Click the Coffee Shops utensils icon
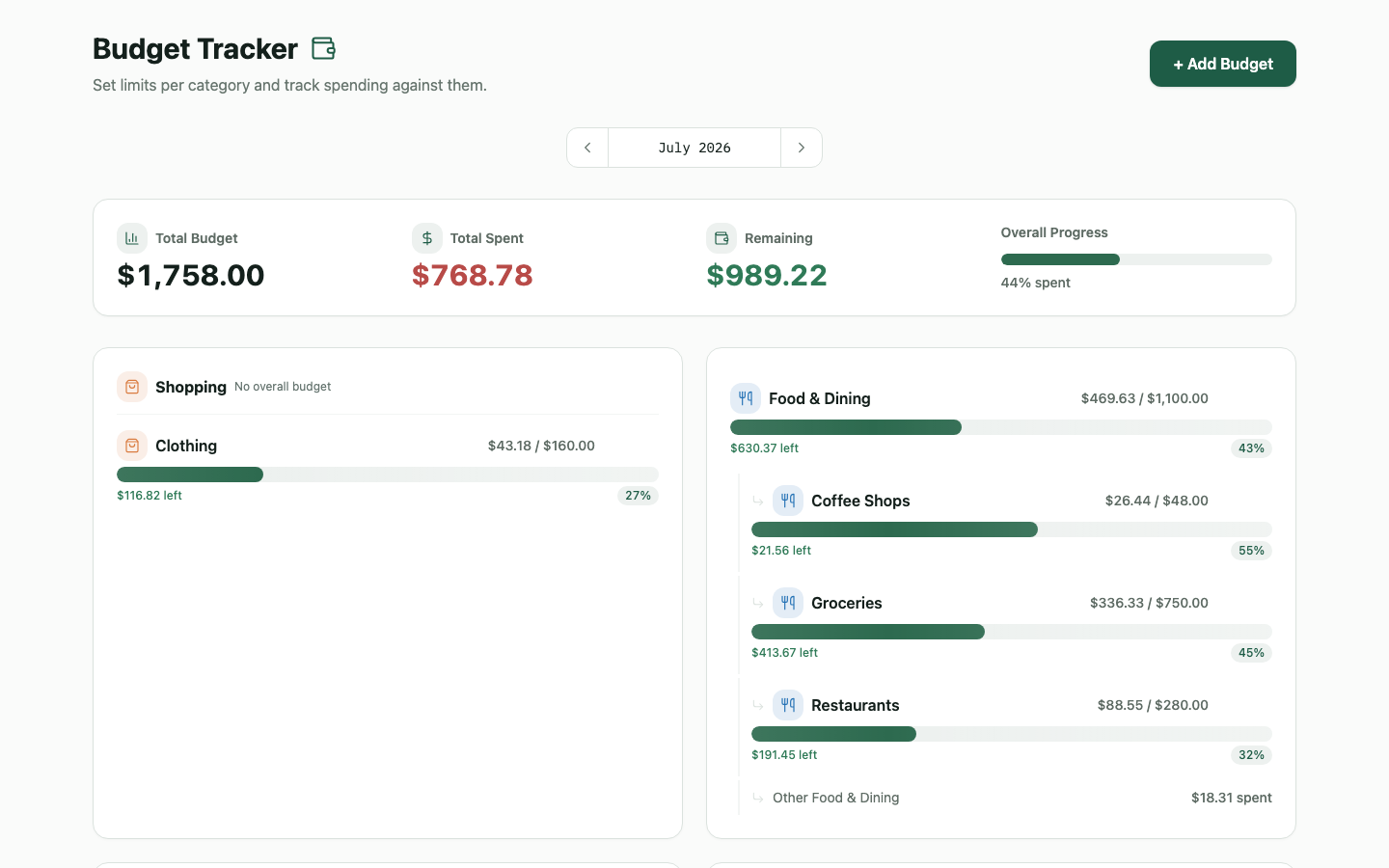Screen dimensions: 1389x868 pos(788,501)
